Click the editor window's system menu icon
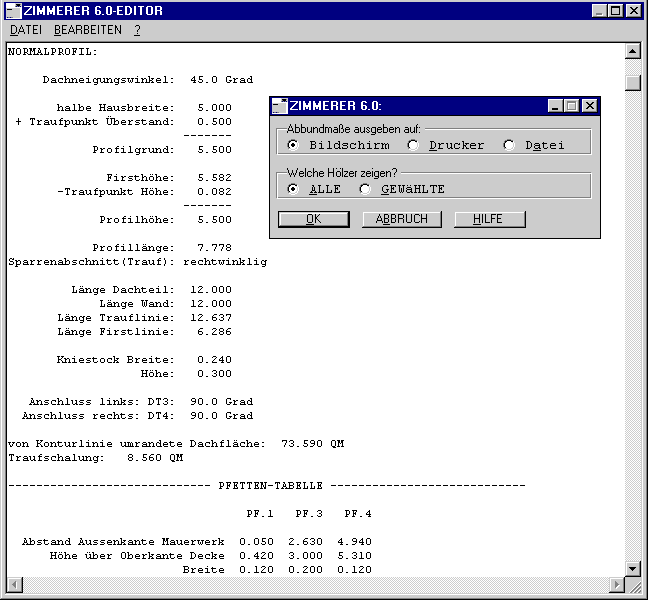 pos(13,10)
